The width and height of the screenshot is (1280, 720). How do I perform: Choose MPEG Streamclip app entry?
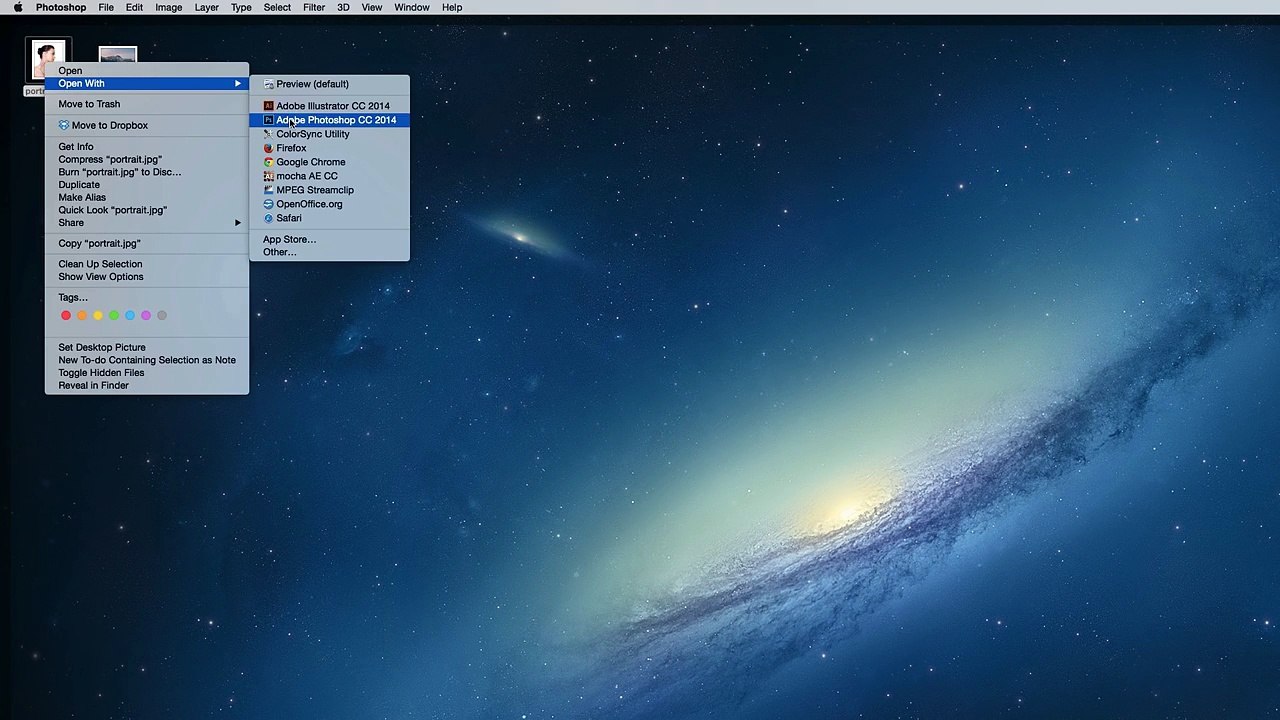tap(314, 190)
